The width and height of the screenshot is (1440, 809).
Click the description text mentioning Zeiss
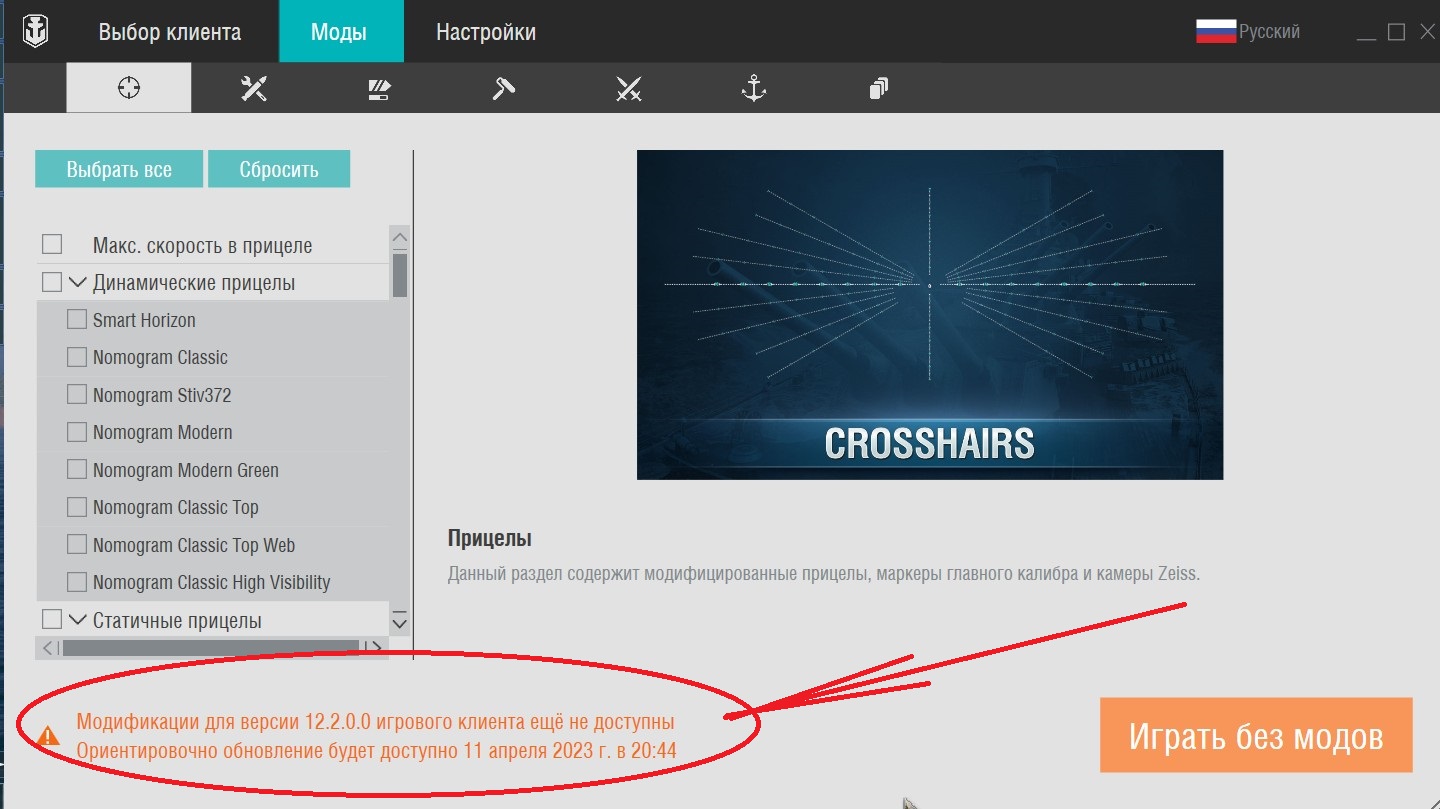(x=823, y=574)
